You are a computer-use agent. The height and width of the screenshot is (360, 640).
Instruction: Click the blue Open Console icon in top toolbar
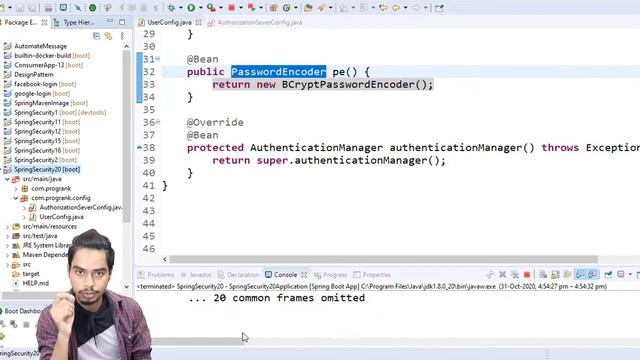(x=63, y=8)
